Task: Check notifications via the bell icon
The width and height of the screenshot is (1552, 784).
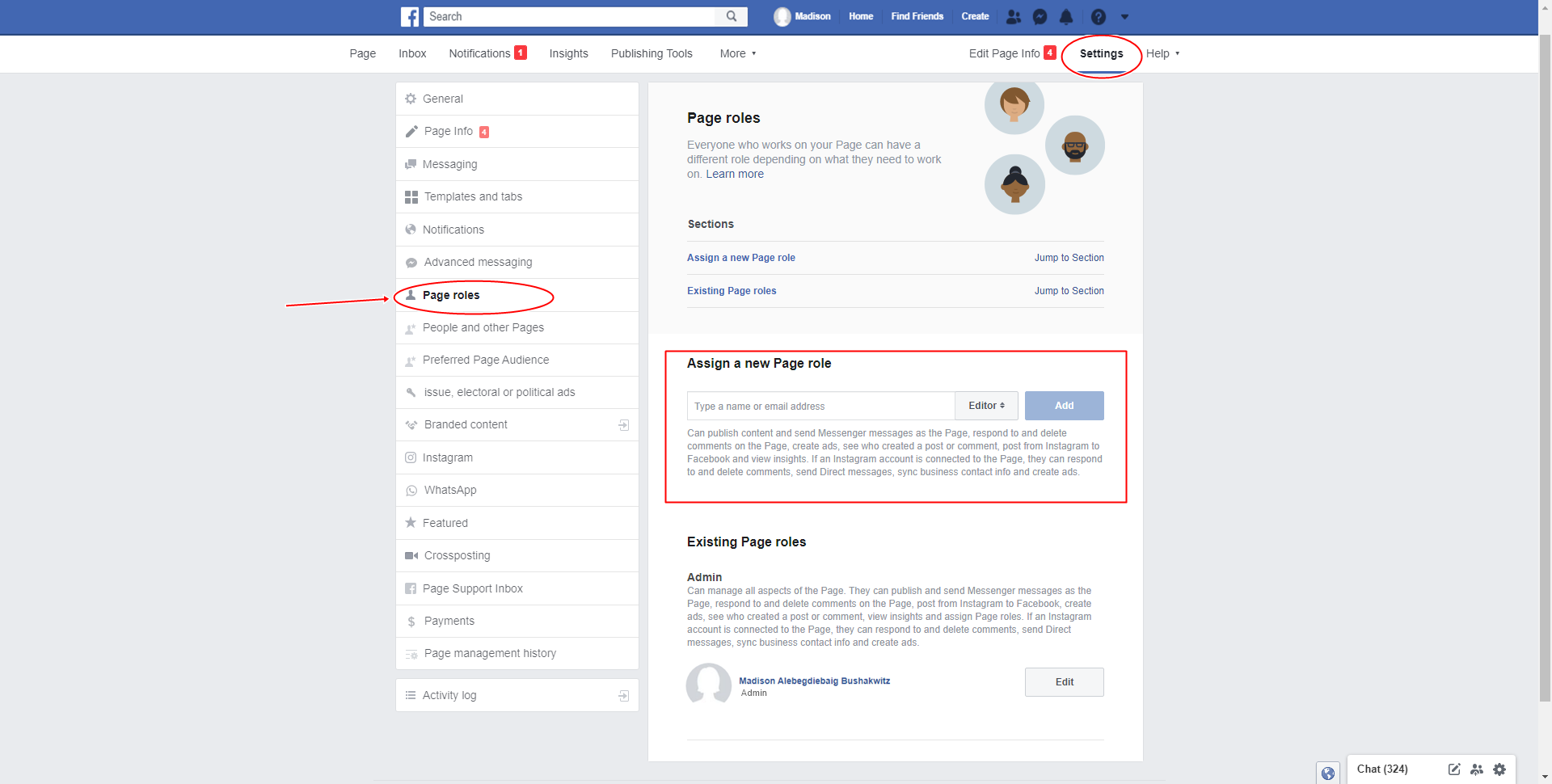Action: click(1066, 16)
